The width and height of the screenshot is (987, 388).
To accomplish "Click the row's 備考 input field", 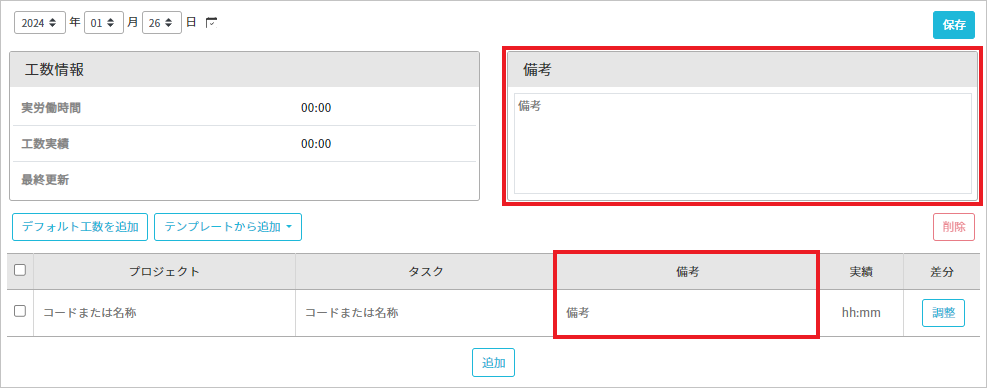I will pyautogui.click(x=686, y=312).
